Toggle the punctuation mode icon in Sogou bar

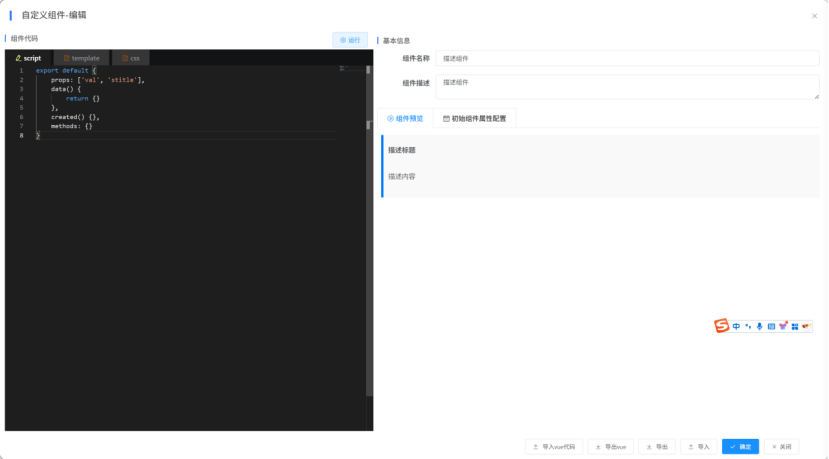748,326
